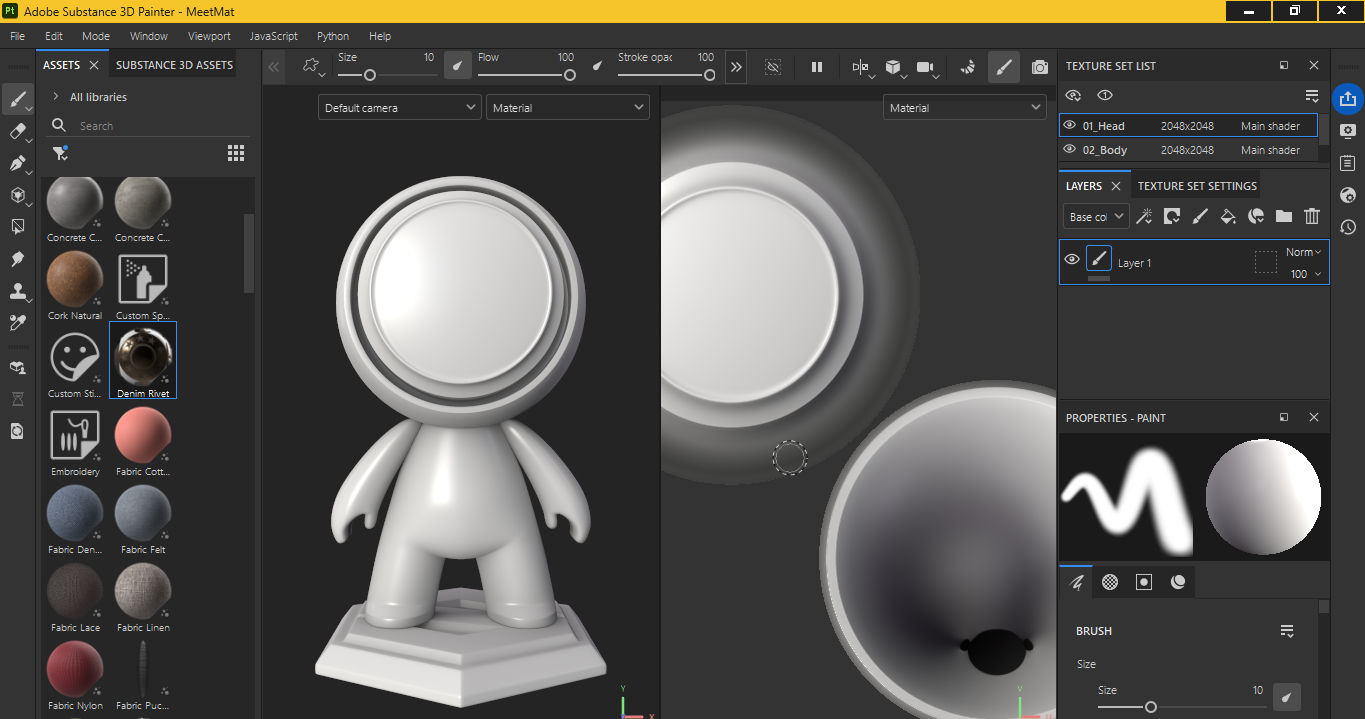
Task: Open display settings monitor icon
Action: click(x=1347, y=131)
